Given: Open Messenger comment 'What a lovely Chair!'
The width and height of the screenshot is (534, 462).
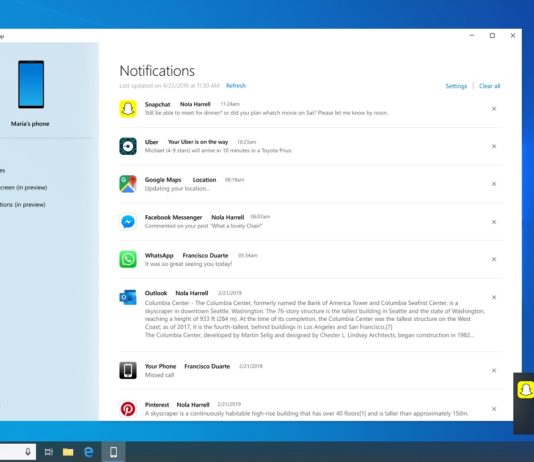Looking at the screenshot, I should [x=204, y=226].
